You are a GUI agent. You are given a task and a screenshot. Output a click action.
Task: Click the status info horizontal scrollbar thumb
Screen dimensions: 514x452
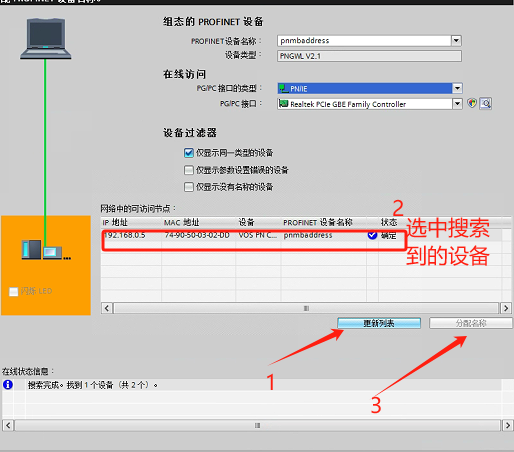[x=257, y=425]
